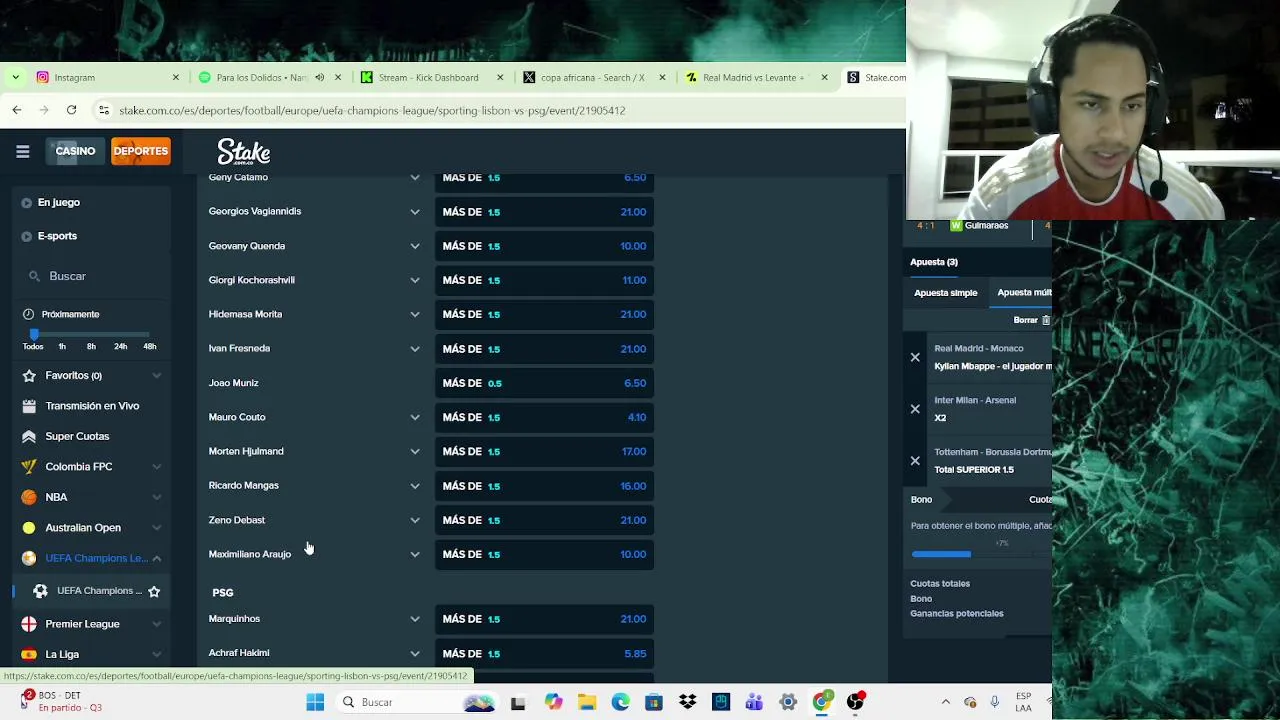1280x720 pixels.
Task: Click the sidebar Buscar search field
Action: pos(90,276)
